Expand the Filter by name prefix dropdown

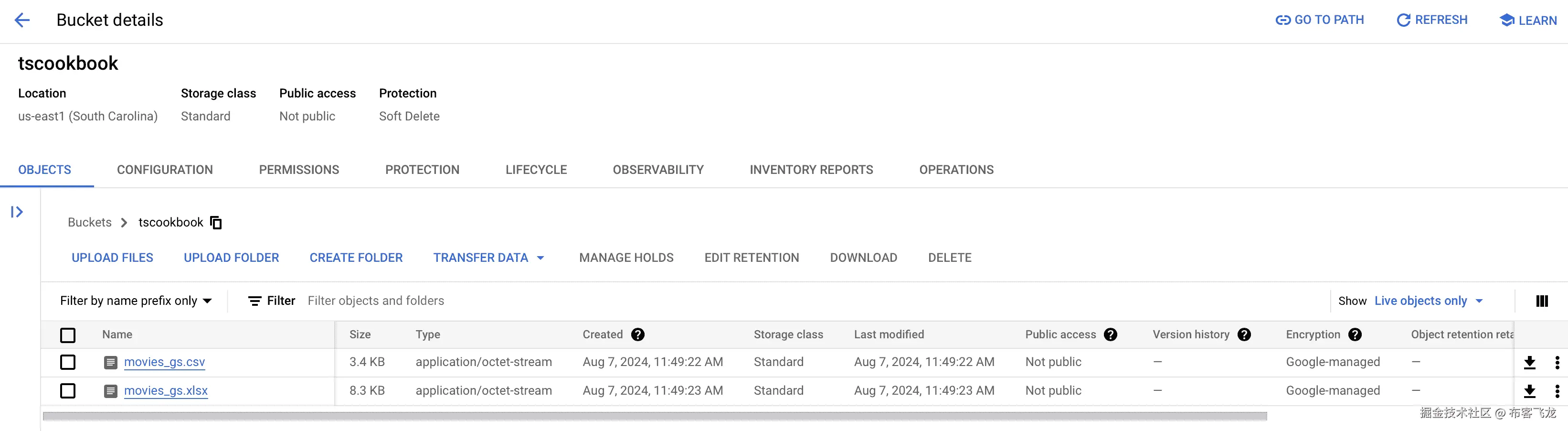(135, 300)
